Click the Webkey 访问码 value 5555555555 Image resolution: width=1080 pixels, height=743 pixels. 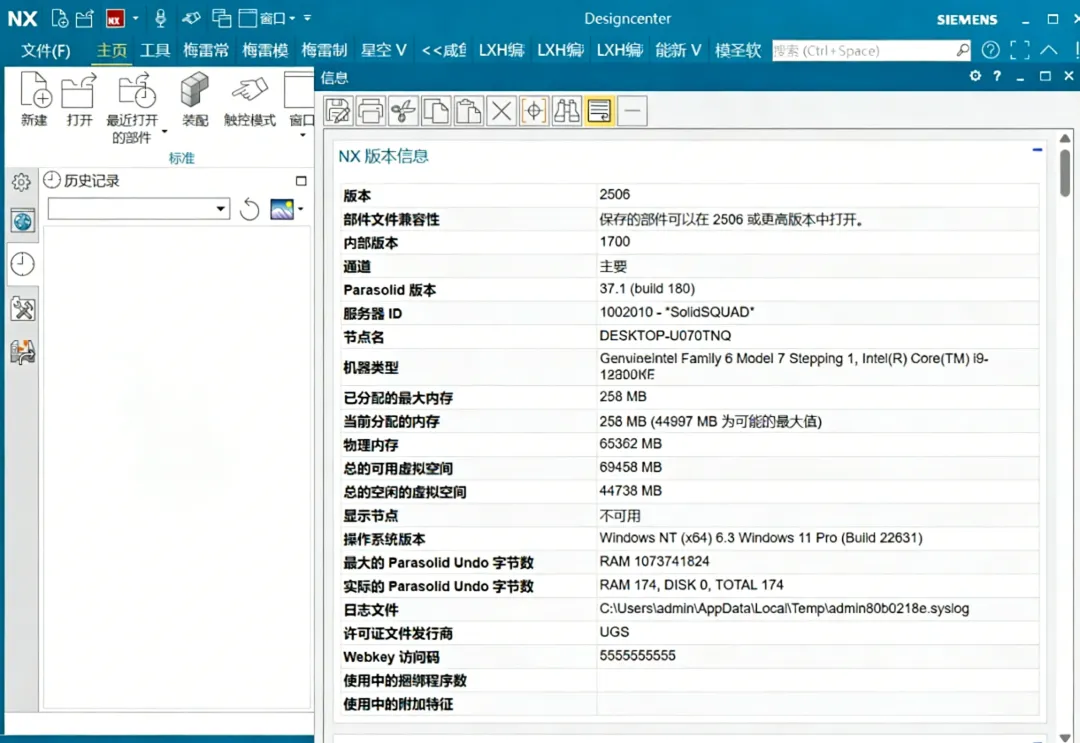[637, 656]
